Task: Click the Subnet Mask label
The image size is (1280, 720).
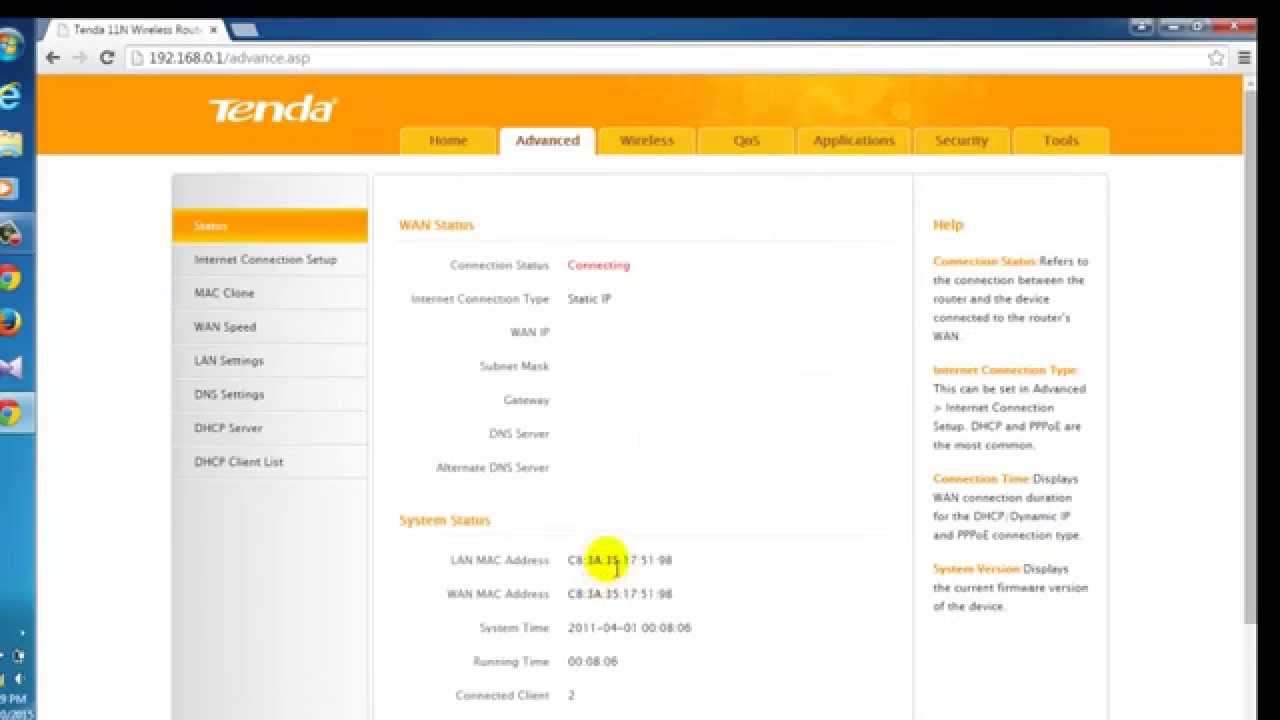Action: [514, 367]
